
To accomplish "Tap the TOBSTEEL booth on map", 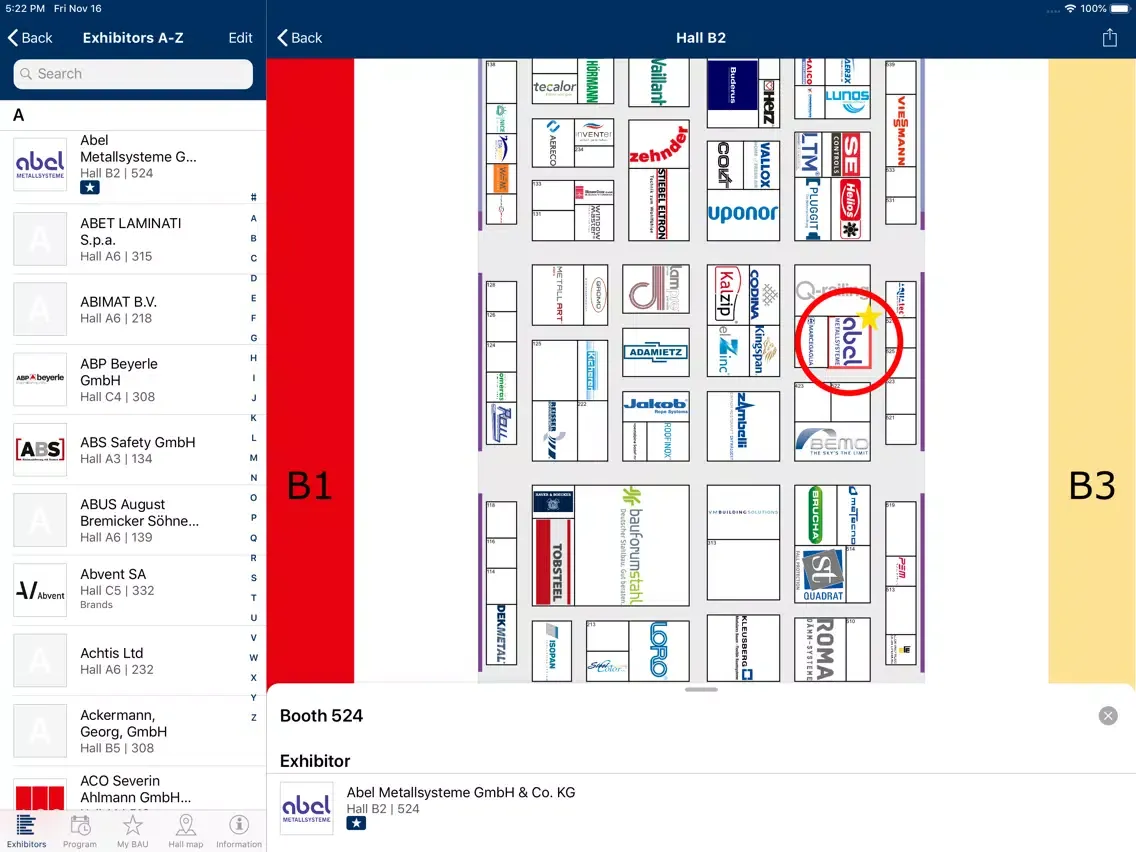I will pyautogui.click(x=554, y=561).
